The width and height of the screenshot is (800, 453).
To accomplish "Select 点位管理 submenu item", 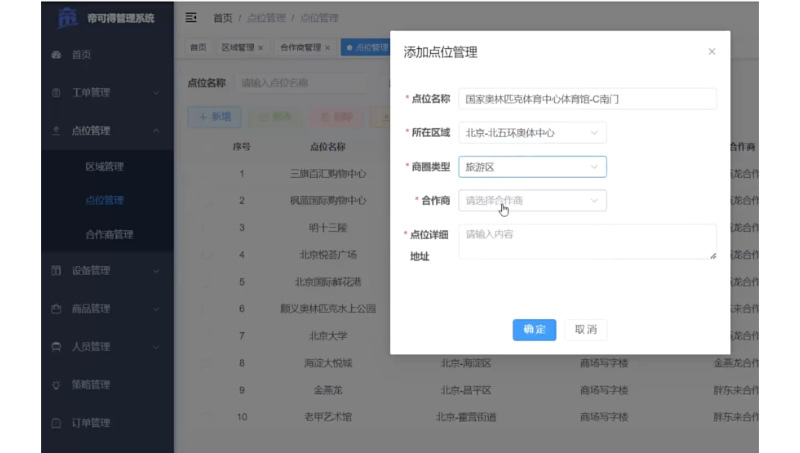I will 107,200.
